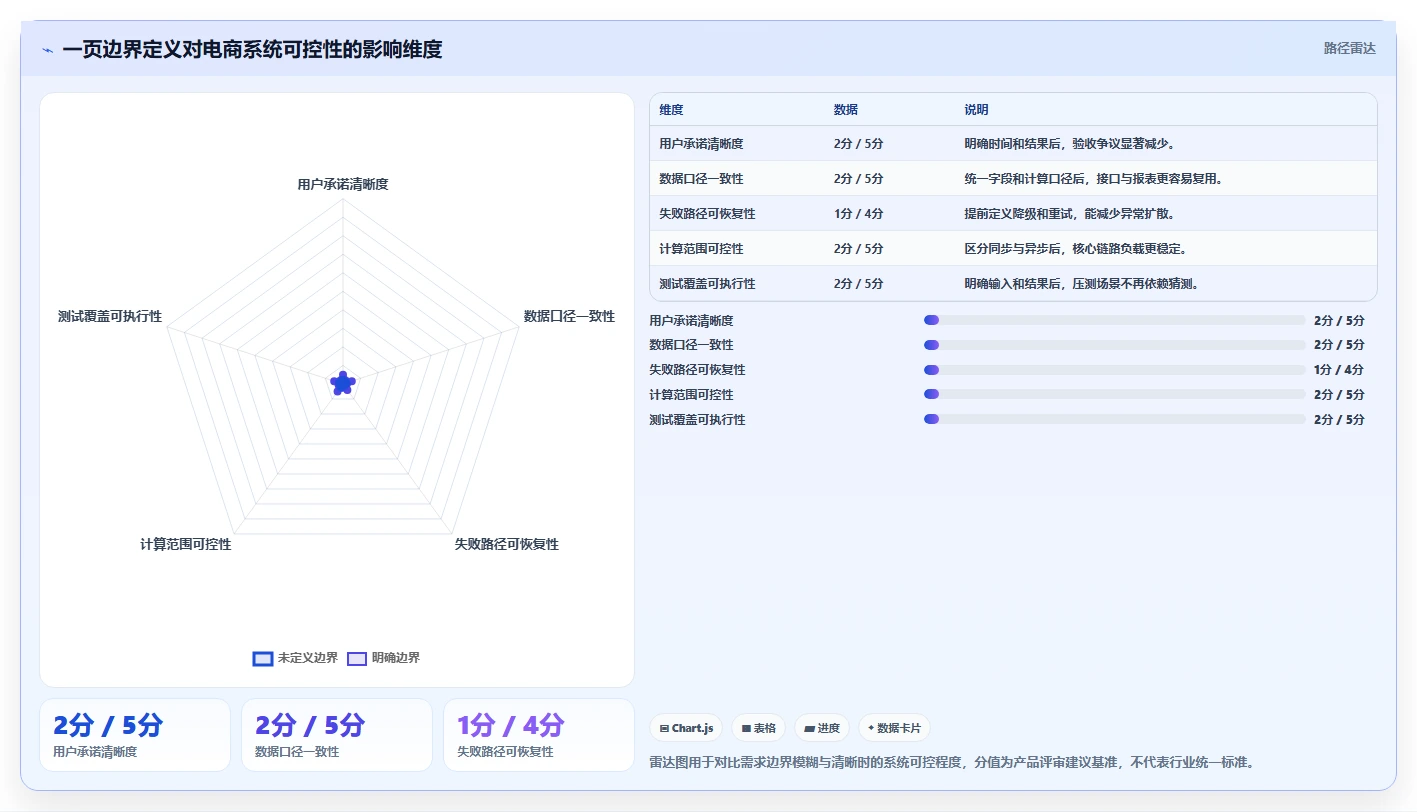Image resolution: width=1417 pixels, height=812 pixels.
Task: Click the 计算范围可控性 label in the progress list
Action: click(691, 394)
